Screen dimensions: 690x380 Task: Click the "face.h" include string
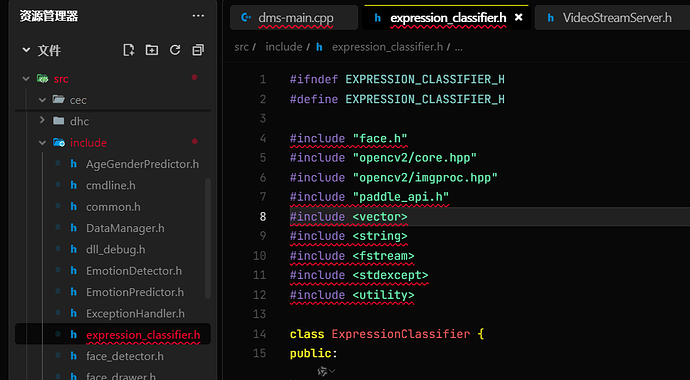[380, 139]
